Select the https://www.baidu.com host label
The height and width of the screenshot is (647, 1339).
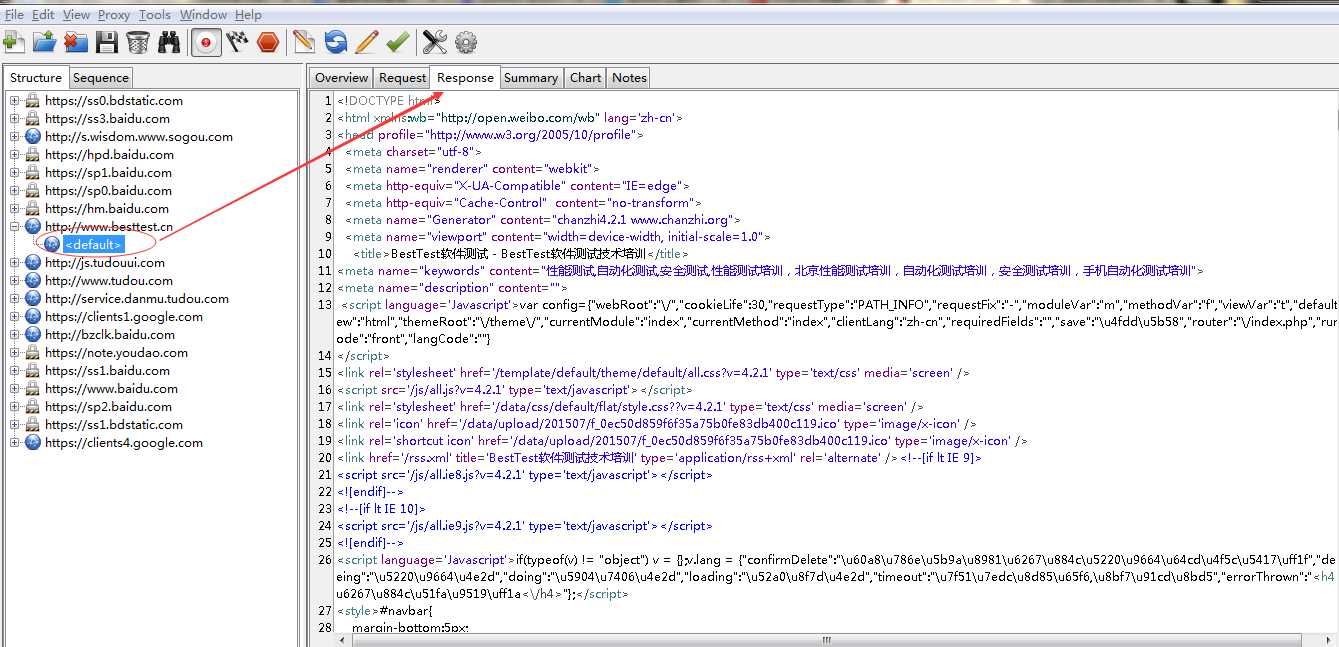click(111, 389)
